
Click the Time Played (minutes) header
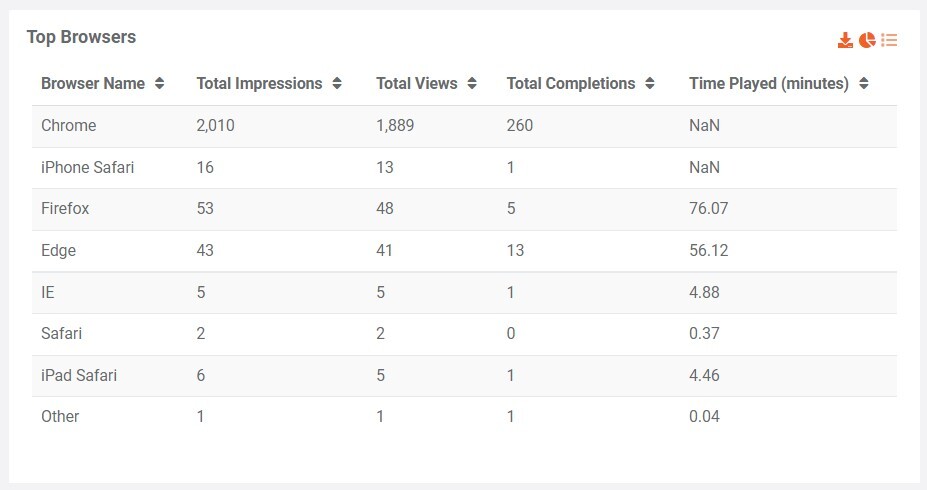[769, 84]
